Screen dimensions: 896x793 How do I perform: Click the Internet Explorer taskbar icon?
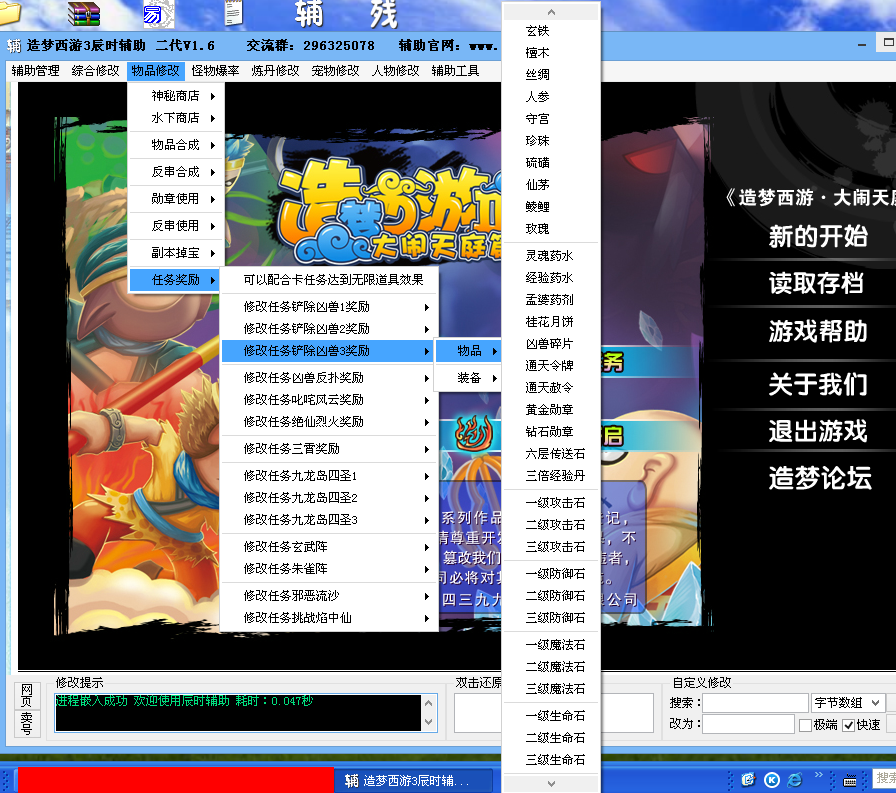pyautogui.click(x=795, y=779)
